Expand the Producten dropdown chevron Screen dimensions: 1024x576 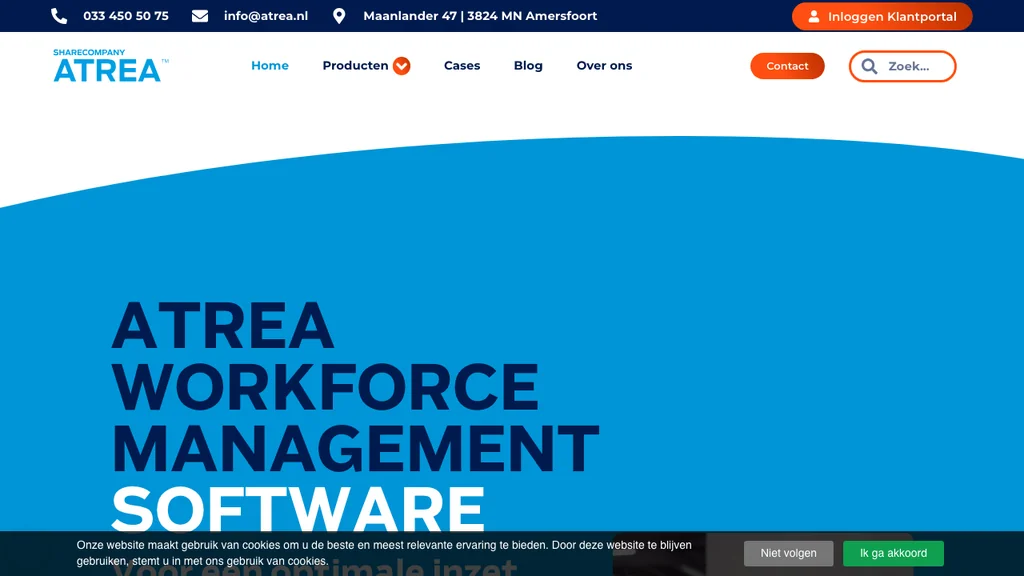point(402,66)
